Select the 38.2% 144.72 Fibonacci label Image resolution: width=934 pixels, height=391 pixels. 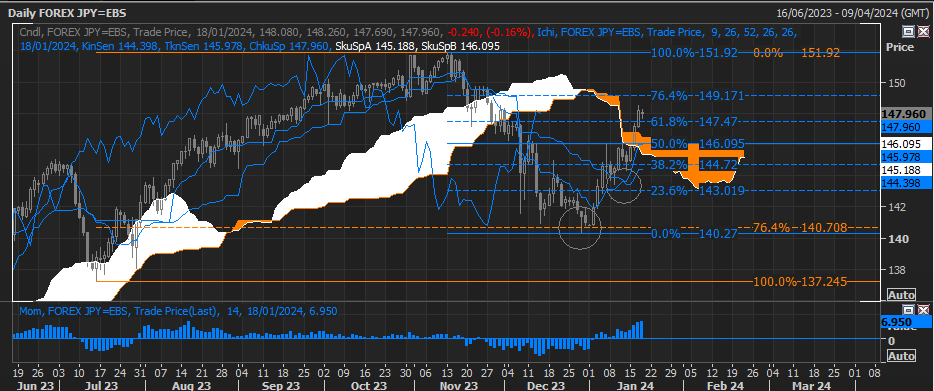(694, 164)
